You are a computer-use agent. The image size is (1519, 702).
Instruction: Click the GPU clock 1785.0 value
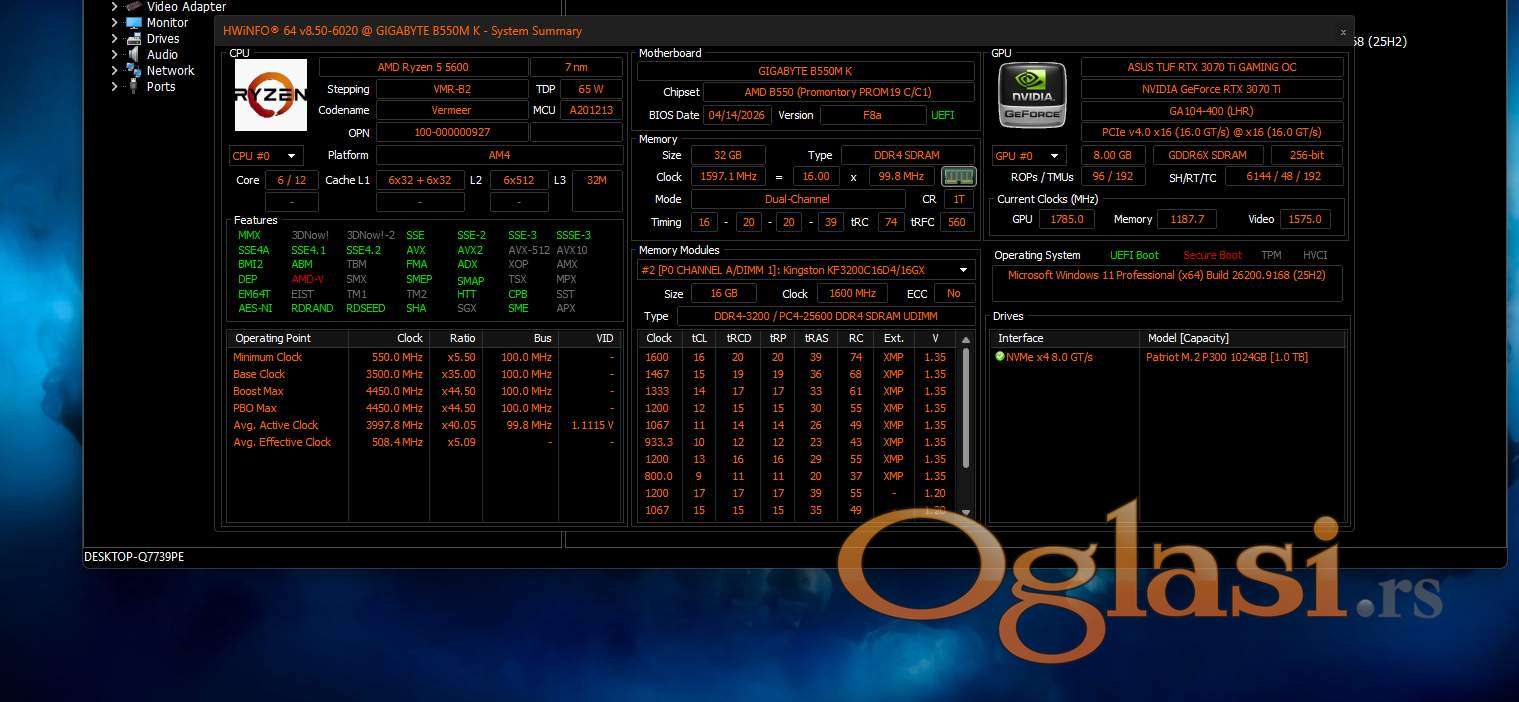tap(1066, 219)
